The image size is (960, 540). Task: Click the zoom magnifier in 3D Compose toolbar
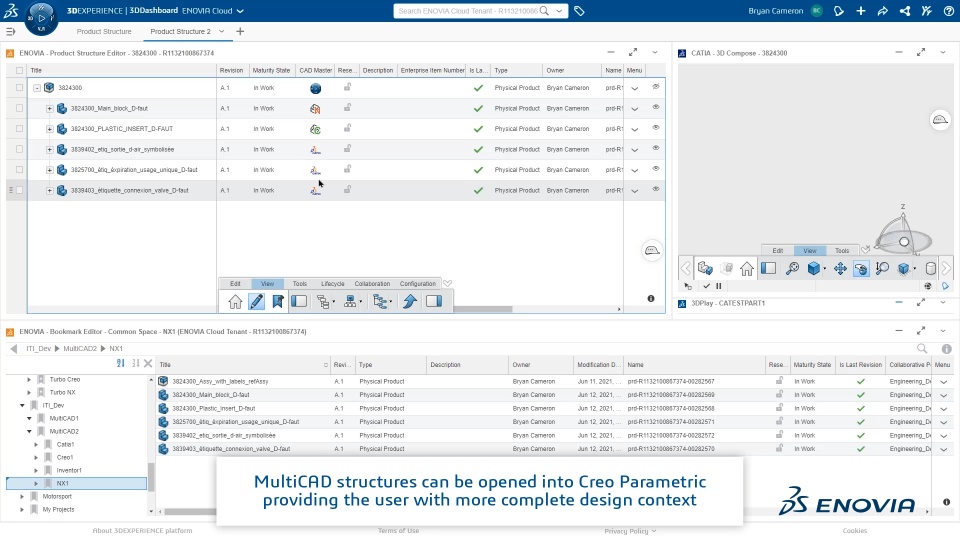pyautogui.click(x=792, y=268)
